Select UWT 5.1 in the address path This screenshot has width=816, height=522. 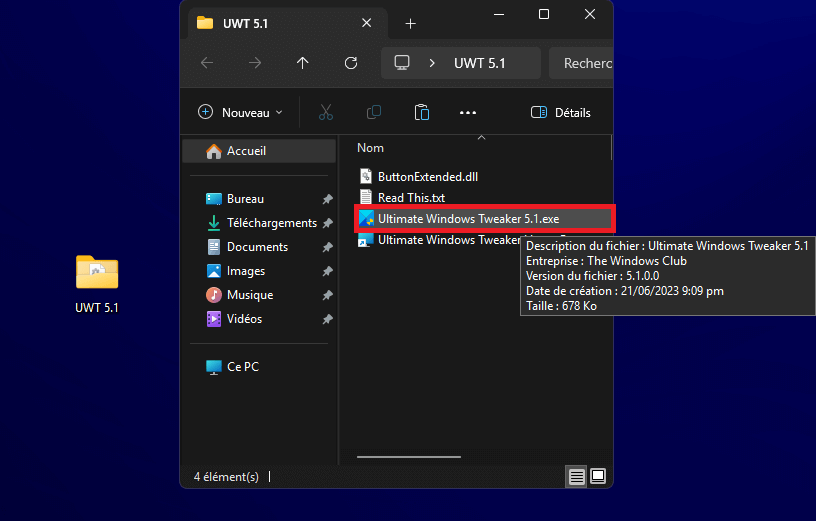(479, 63)
